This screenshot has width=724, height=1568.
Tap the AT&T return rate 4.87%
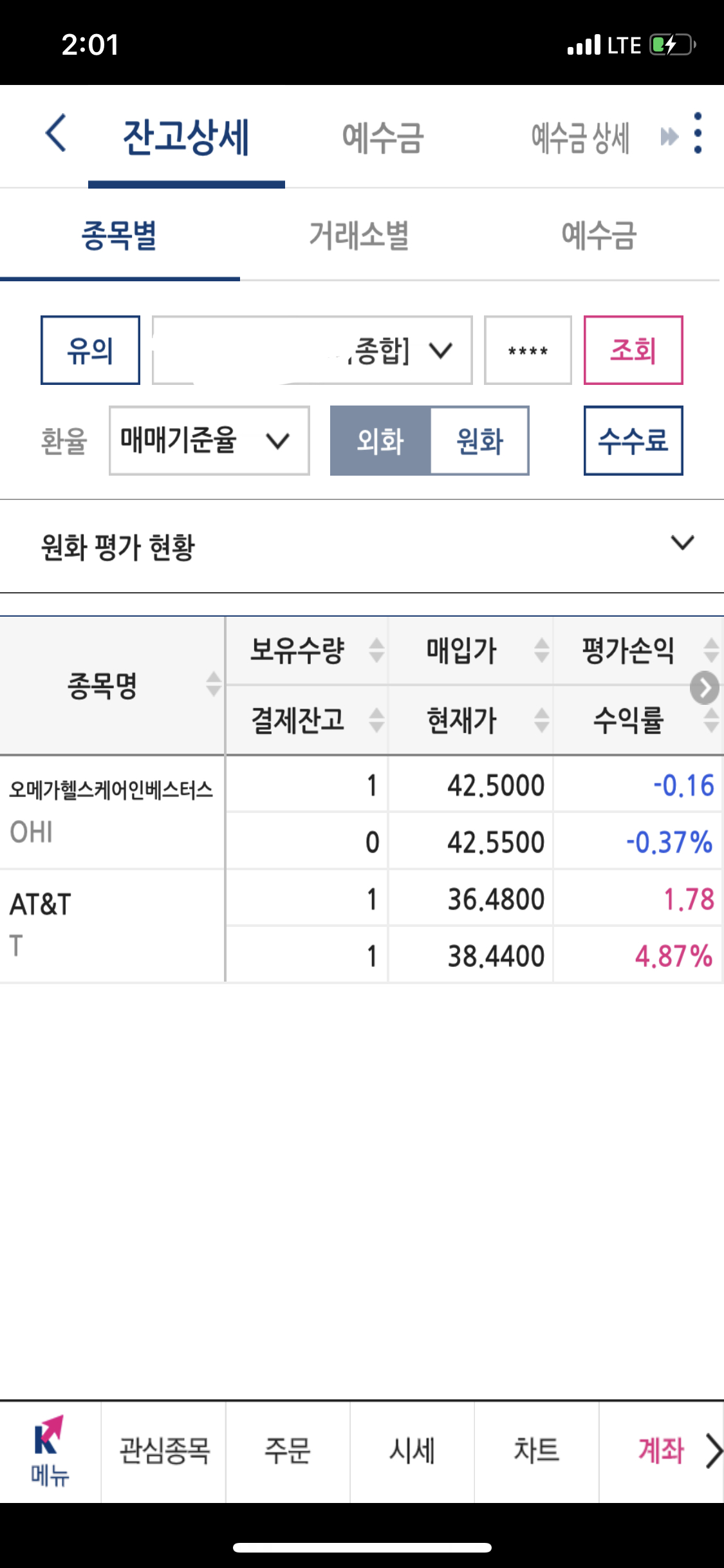coord(674,956)
